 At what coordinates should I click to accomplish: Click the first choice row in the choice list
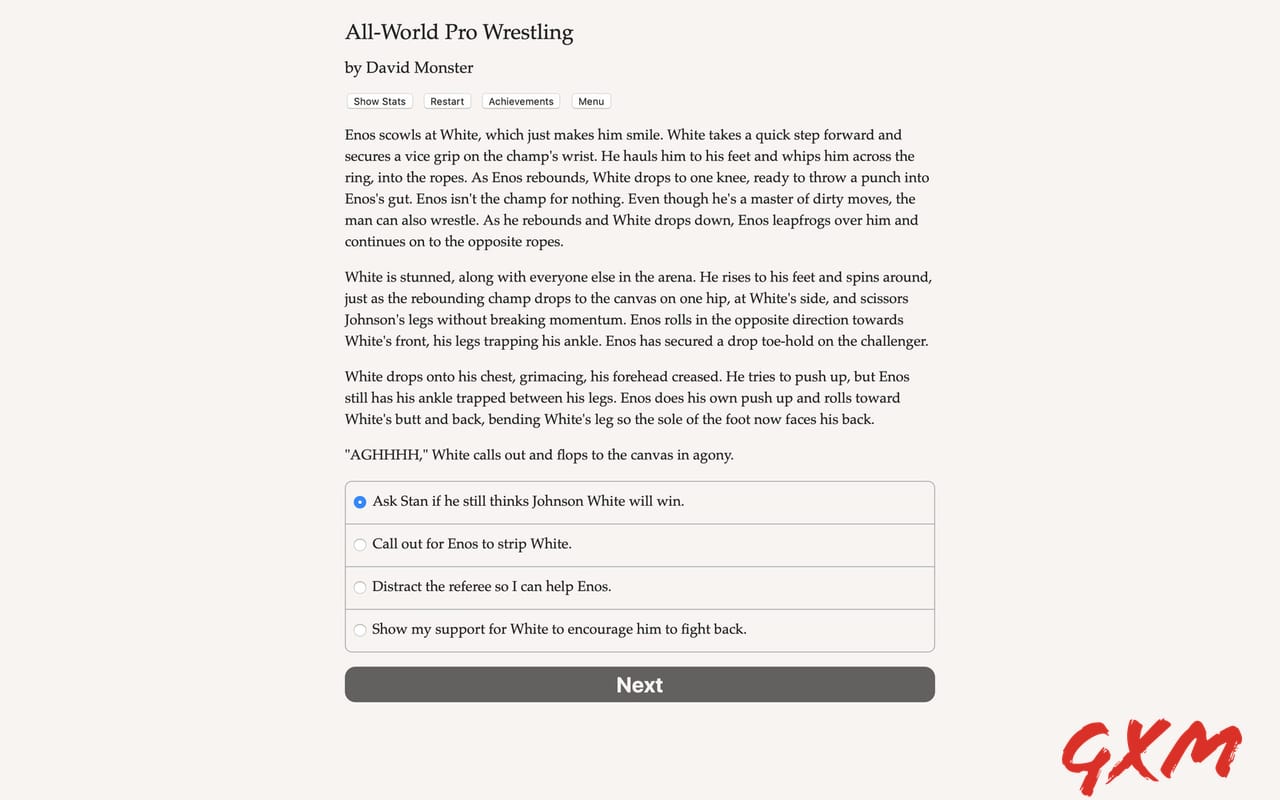(x=639, y=502)
